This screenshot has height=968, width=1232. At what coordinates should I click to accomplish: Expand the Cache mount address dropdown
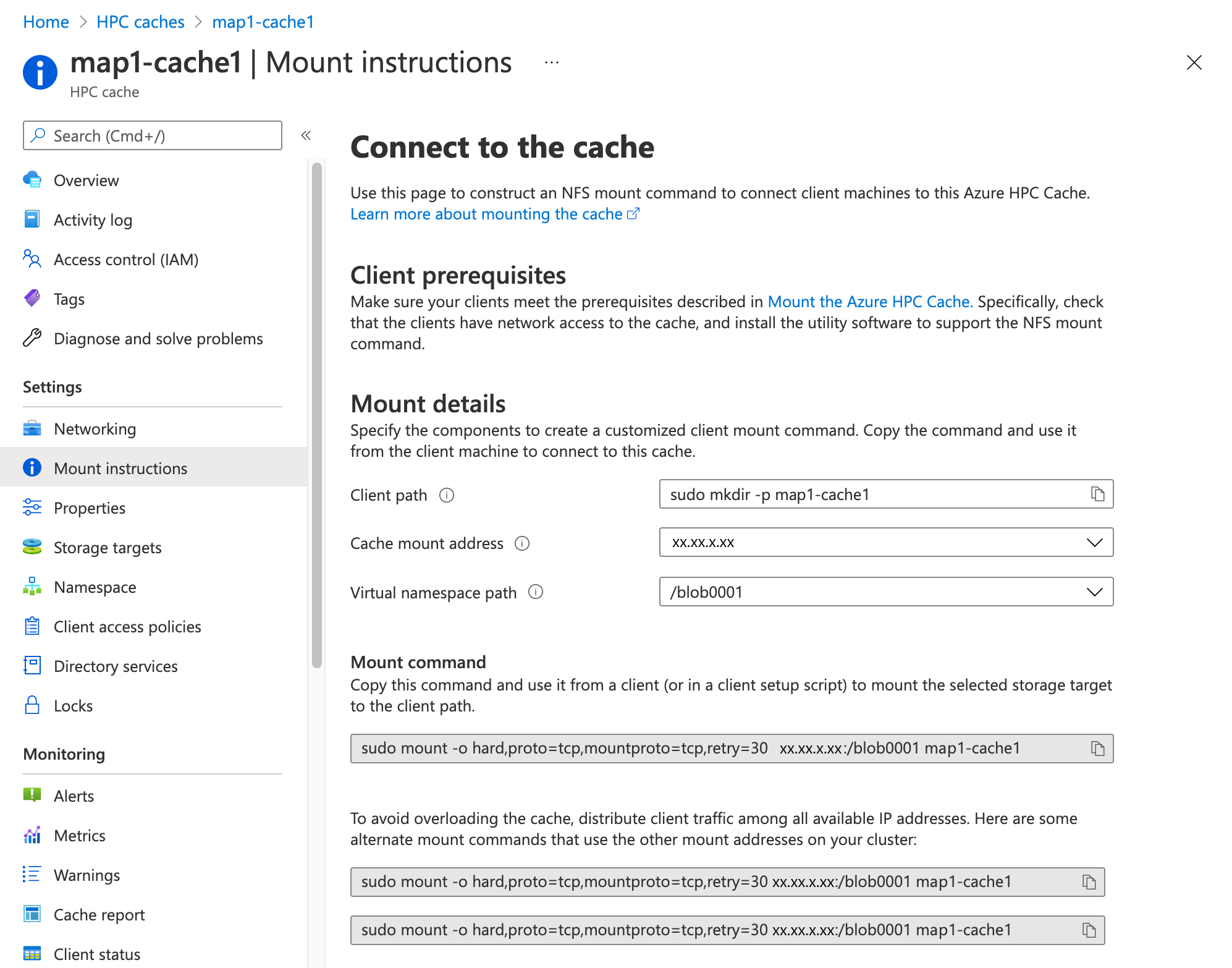(x=1097, y=542)
